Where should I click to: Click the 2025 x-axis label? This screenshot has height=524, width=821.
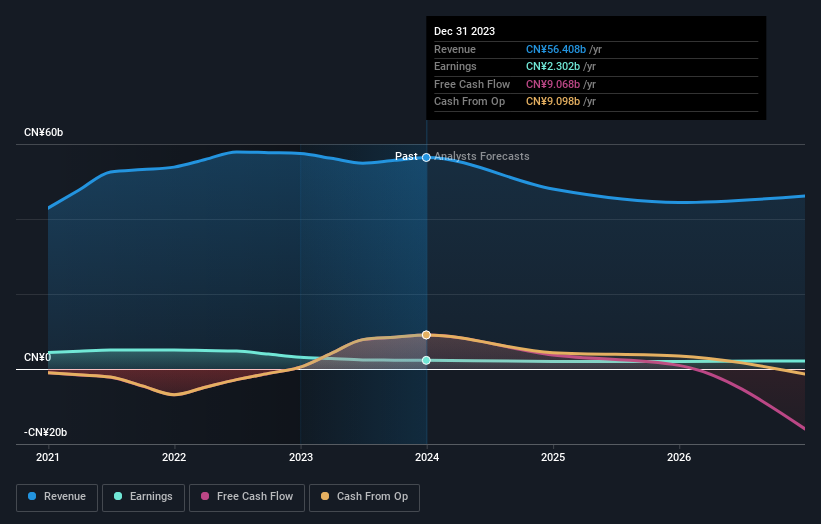(553, 458)
